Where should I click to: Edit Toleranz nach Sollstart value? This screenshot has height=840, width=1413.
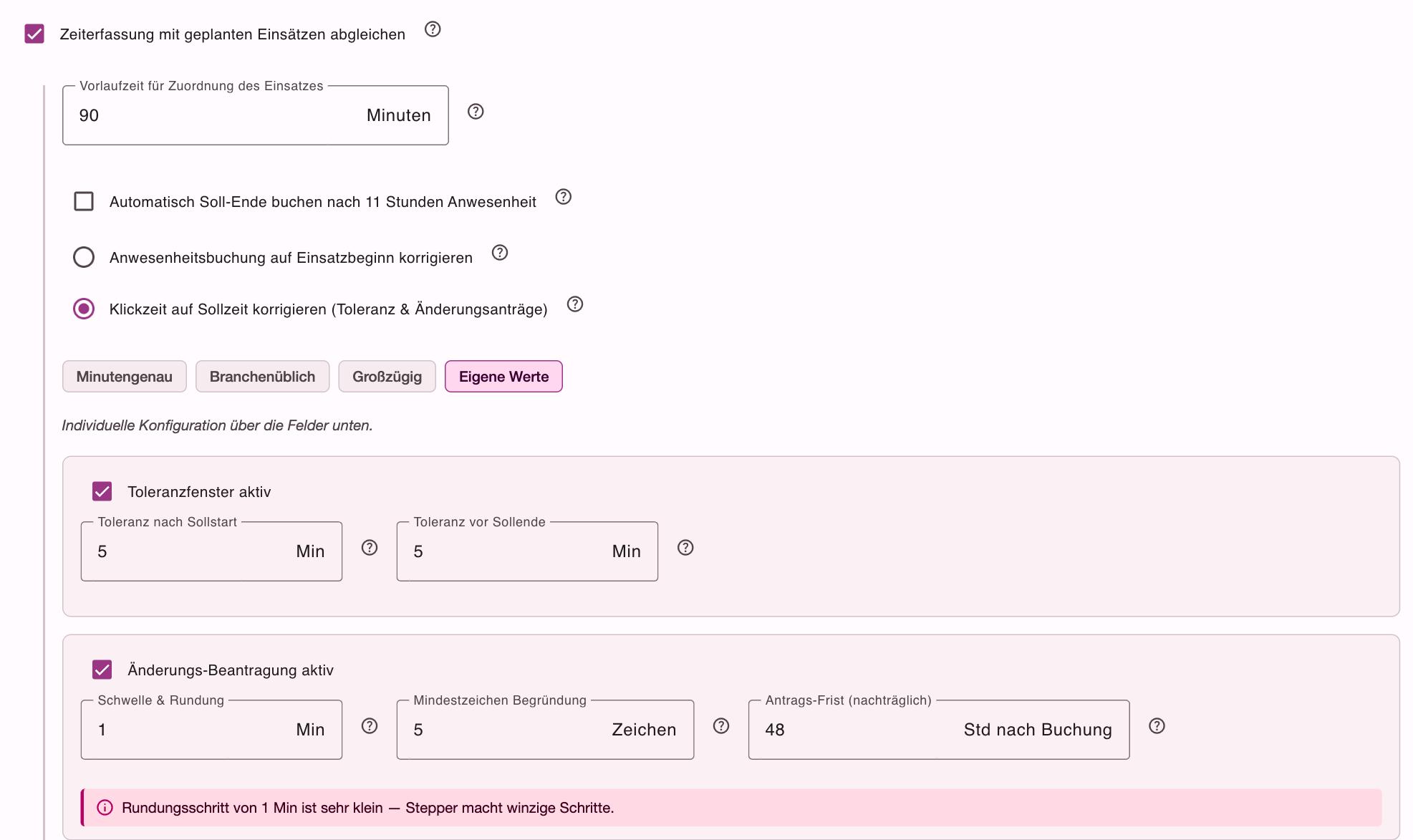[x=211, y=551]
